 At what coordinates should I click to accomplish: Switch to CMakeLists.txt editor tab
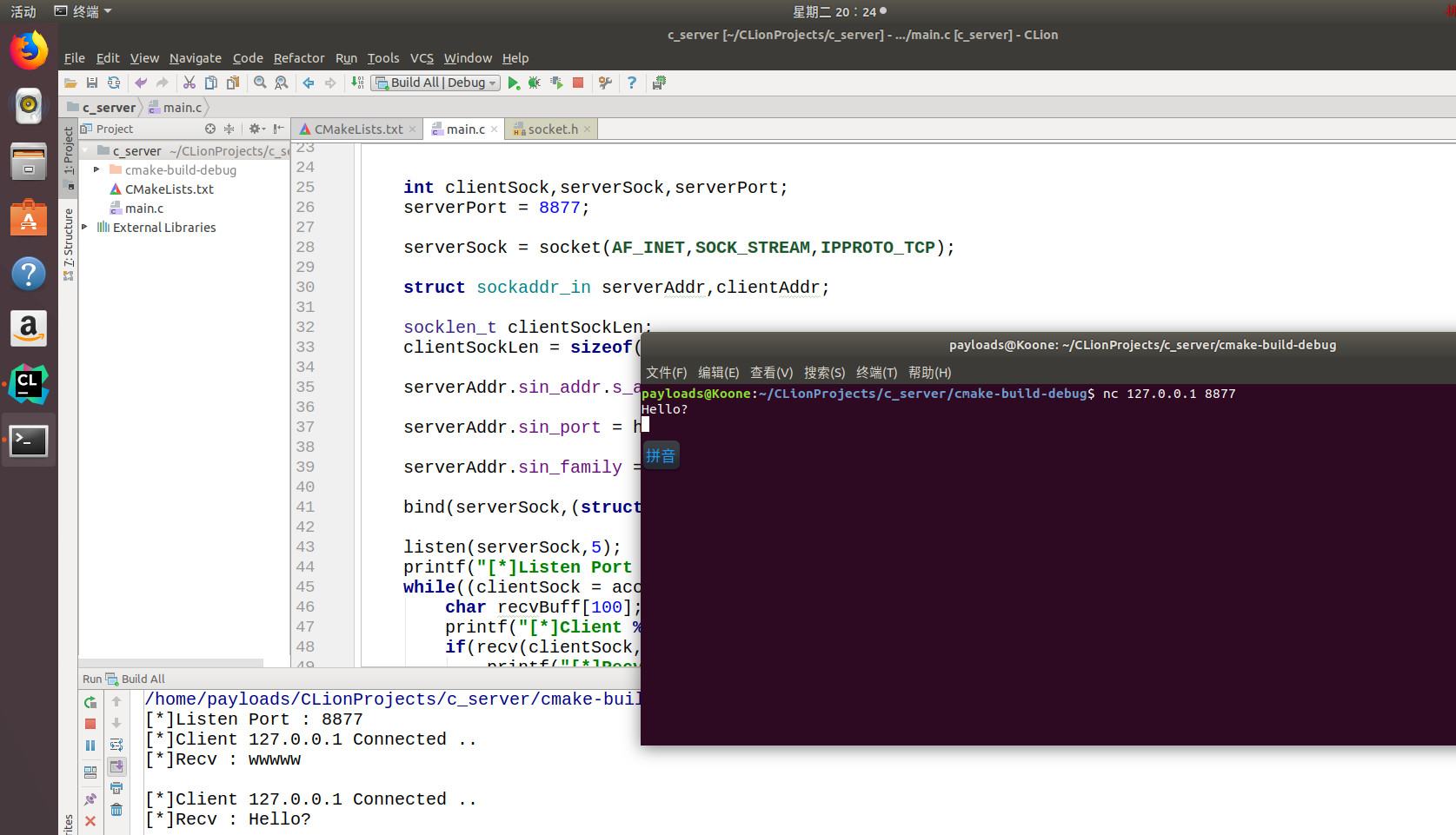tap(358, 129)
